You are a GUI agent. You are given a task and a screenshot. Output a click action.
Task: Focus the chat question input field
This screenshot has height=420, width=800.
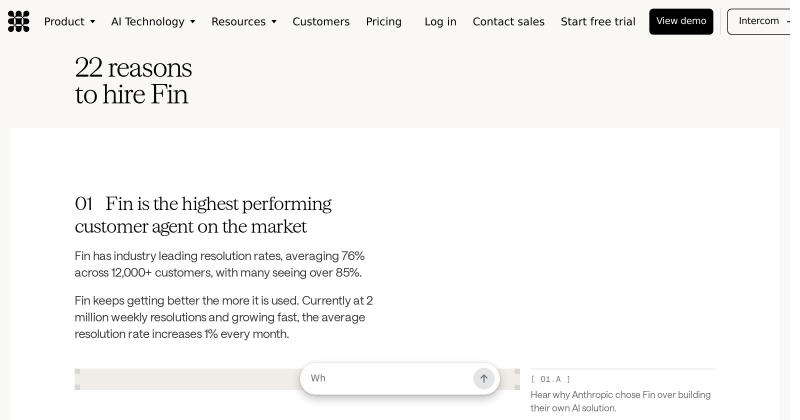point(390,379)
